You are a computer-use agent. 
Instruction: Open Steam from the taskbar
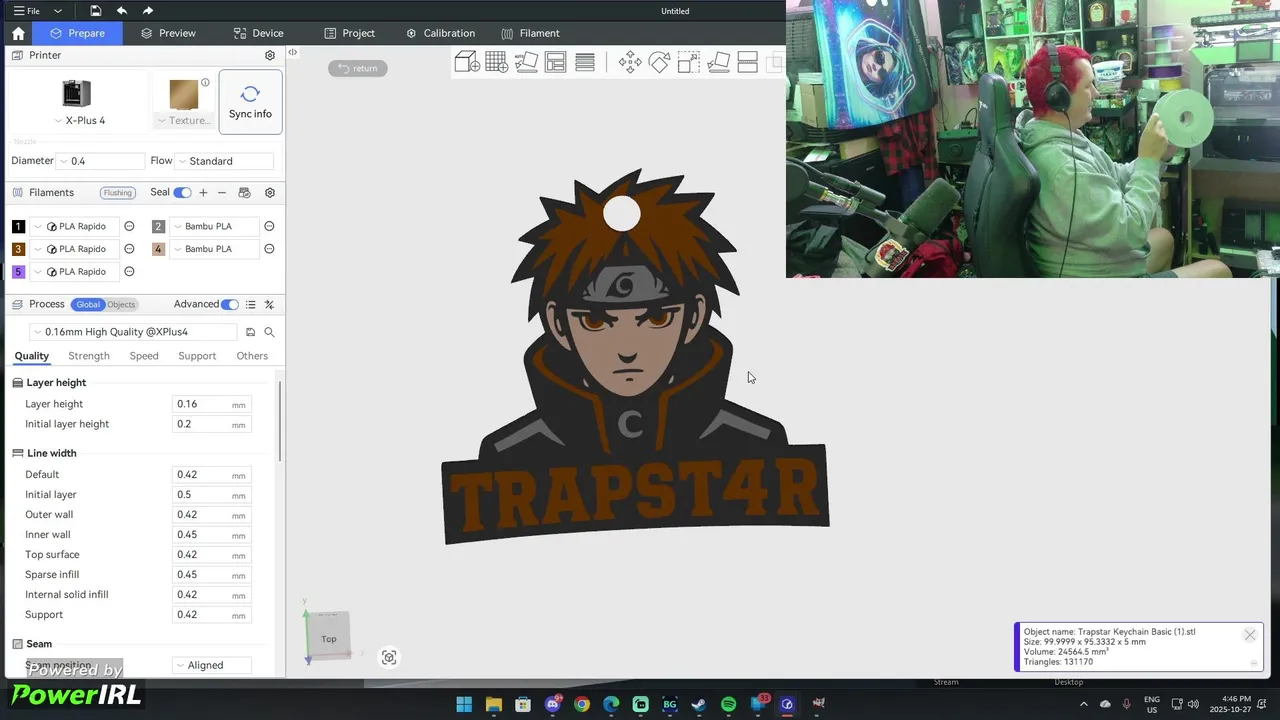point(699,704)
